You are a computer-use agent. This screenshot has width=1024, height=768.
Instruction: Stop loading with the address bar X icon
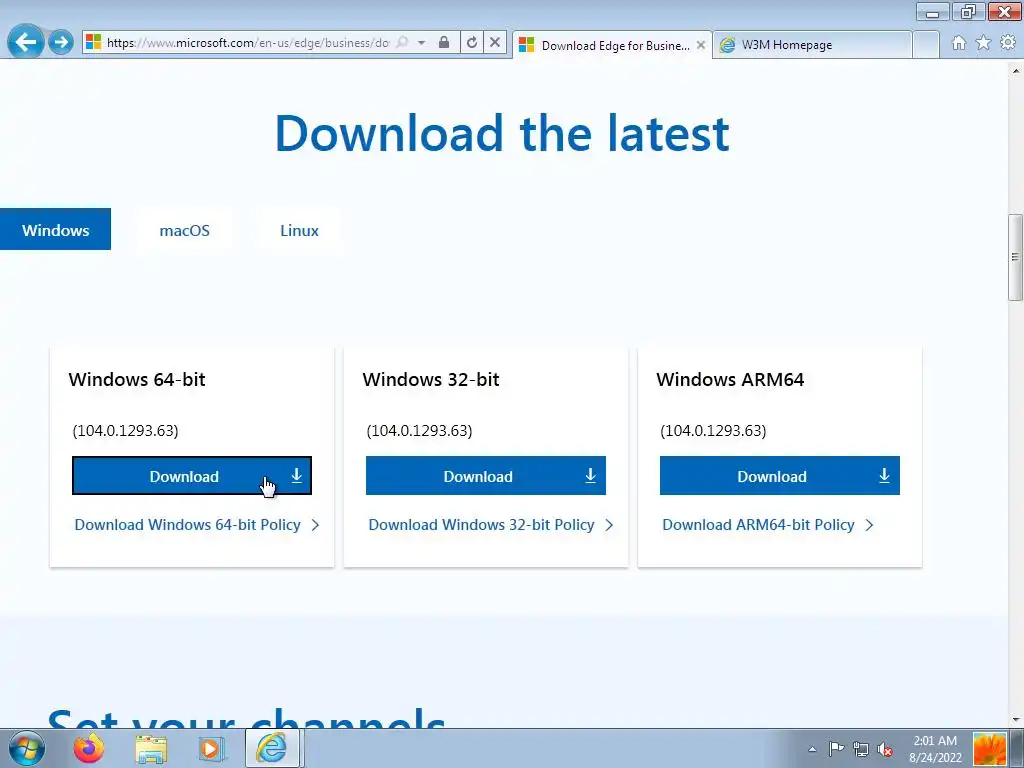point(495,42)
